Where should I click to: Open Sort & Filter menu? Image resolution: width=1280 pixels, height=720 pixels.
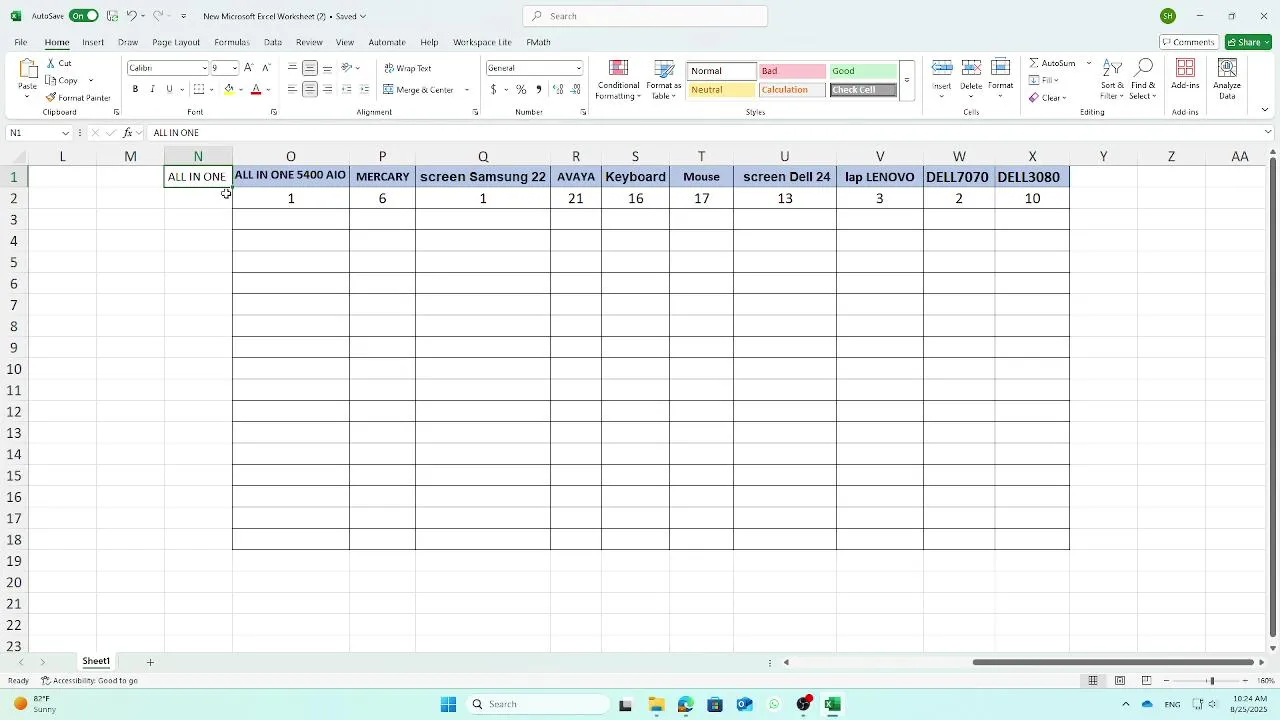[x=1112, y=79]
